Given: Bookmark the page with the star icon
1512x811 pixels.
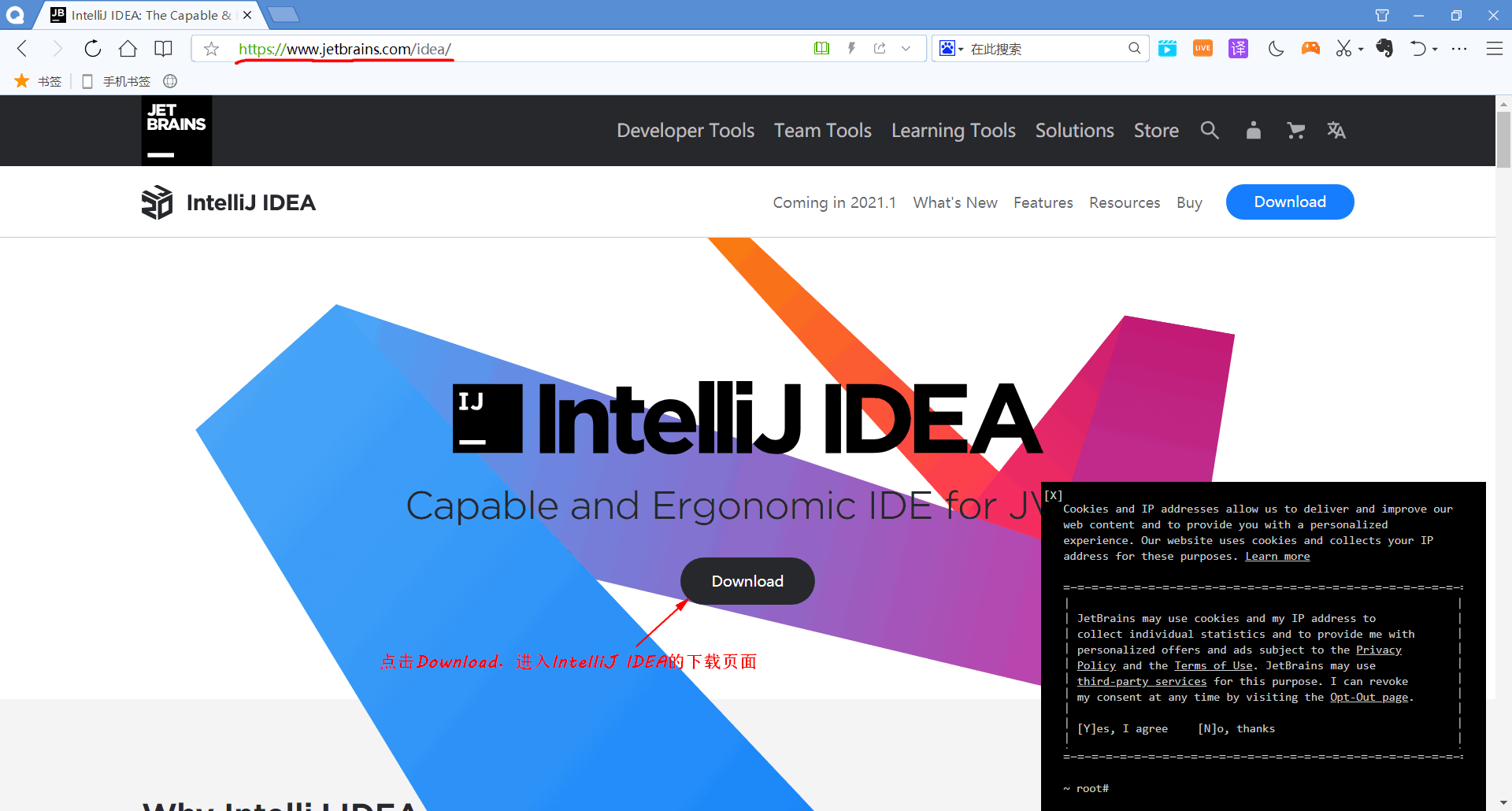Looking at the screenshot, I should point(211,49).
